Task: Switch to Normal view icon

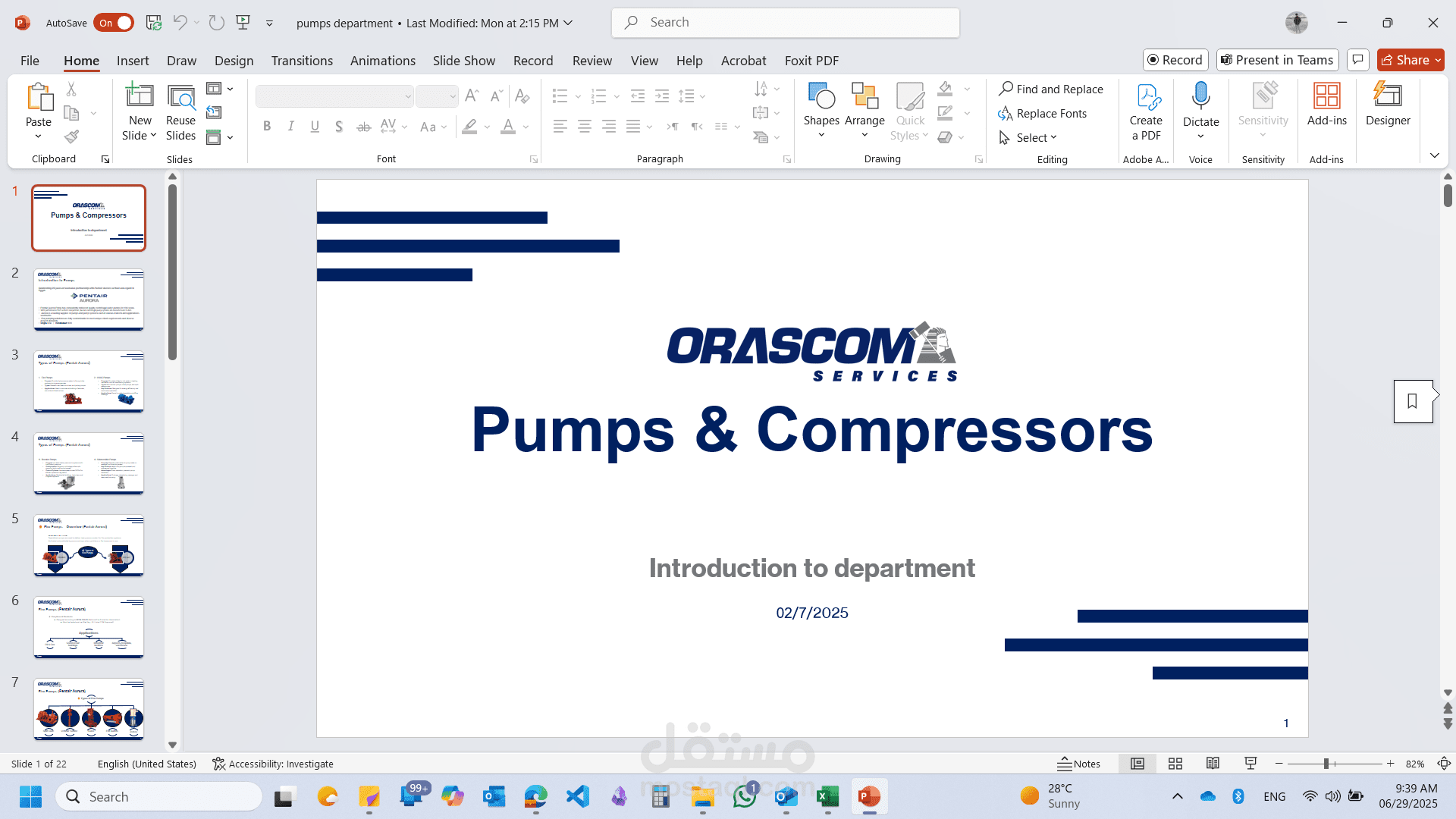Action: coord(1137,764)
